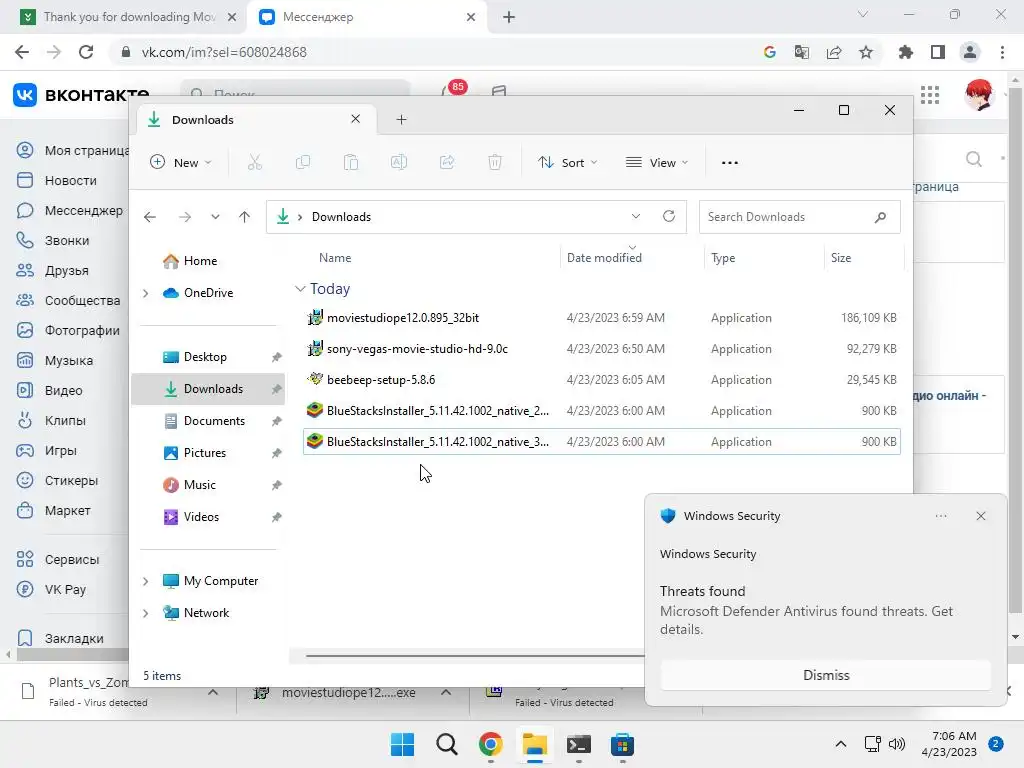Open a new Chrome tab
1024x768 pixels.
[509, 17]
